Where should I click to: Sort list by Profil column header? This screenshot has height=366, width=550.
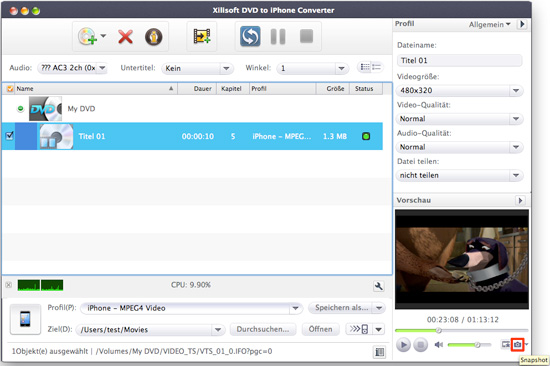[283, 89]
